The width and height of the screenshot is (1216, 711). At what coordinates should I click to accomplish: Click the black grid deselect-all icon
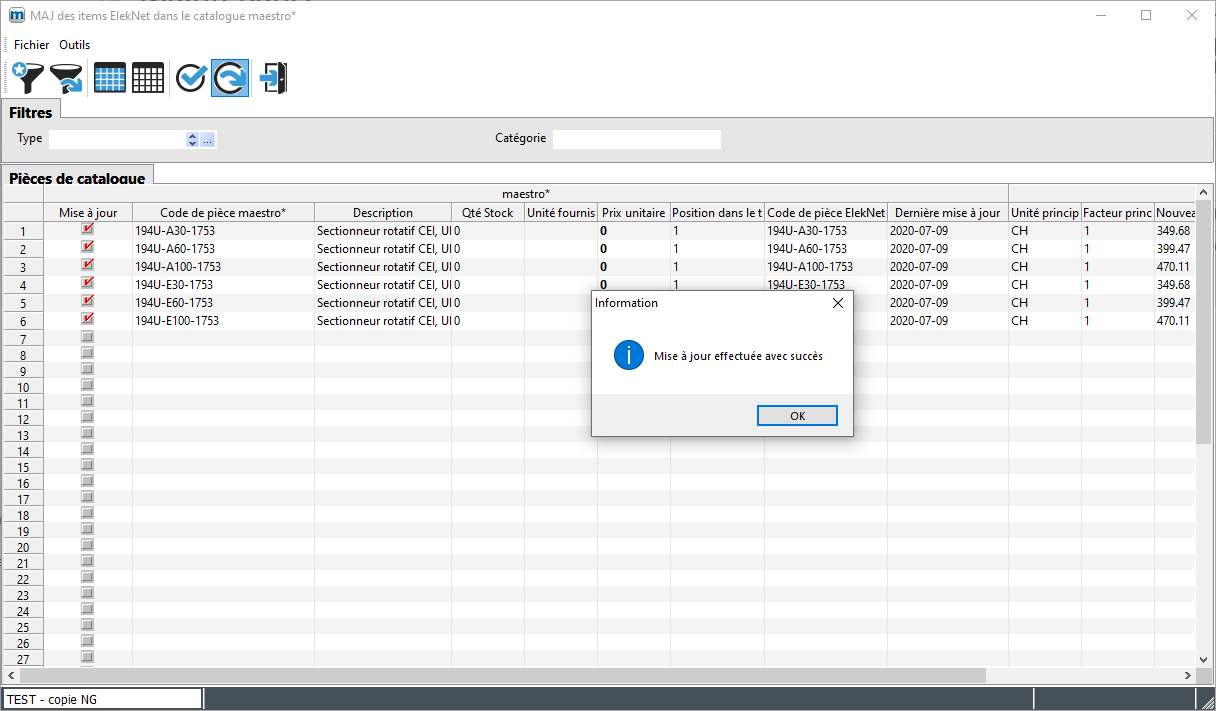pos(148,77)
